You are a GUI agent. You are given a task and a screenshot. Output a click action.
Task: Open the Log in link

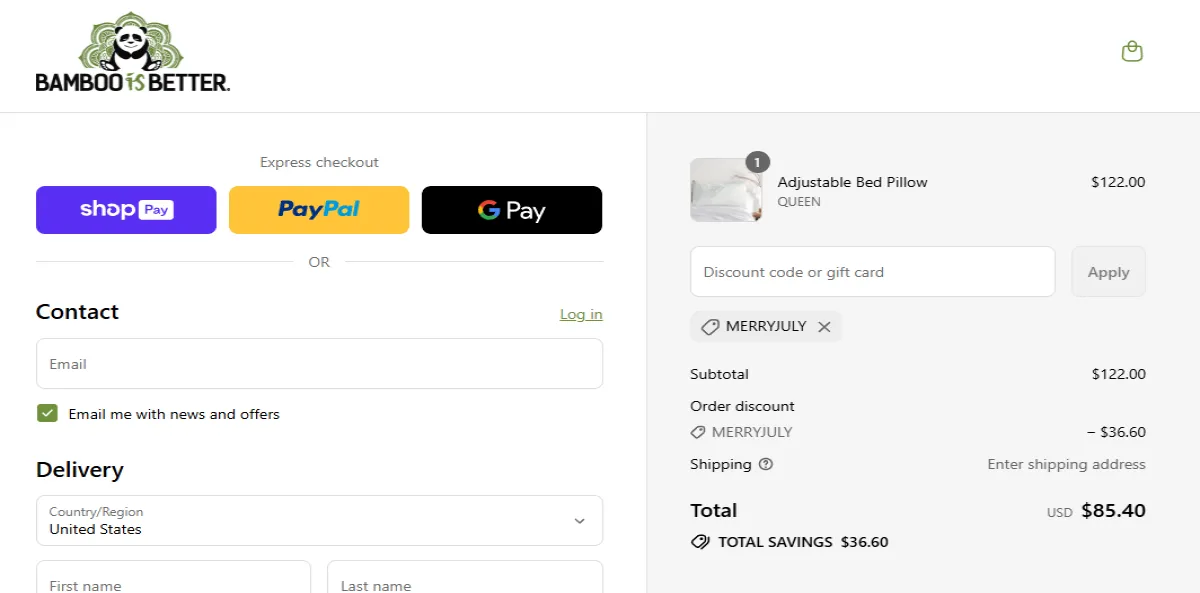(x=581, y=314)
